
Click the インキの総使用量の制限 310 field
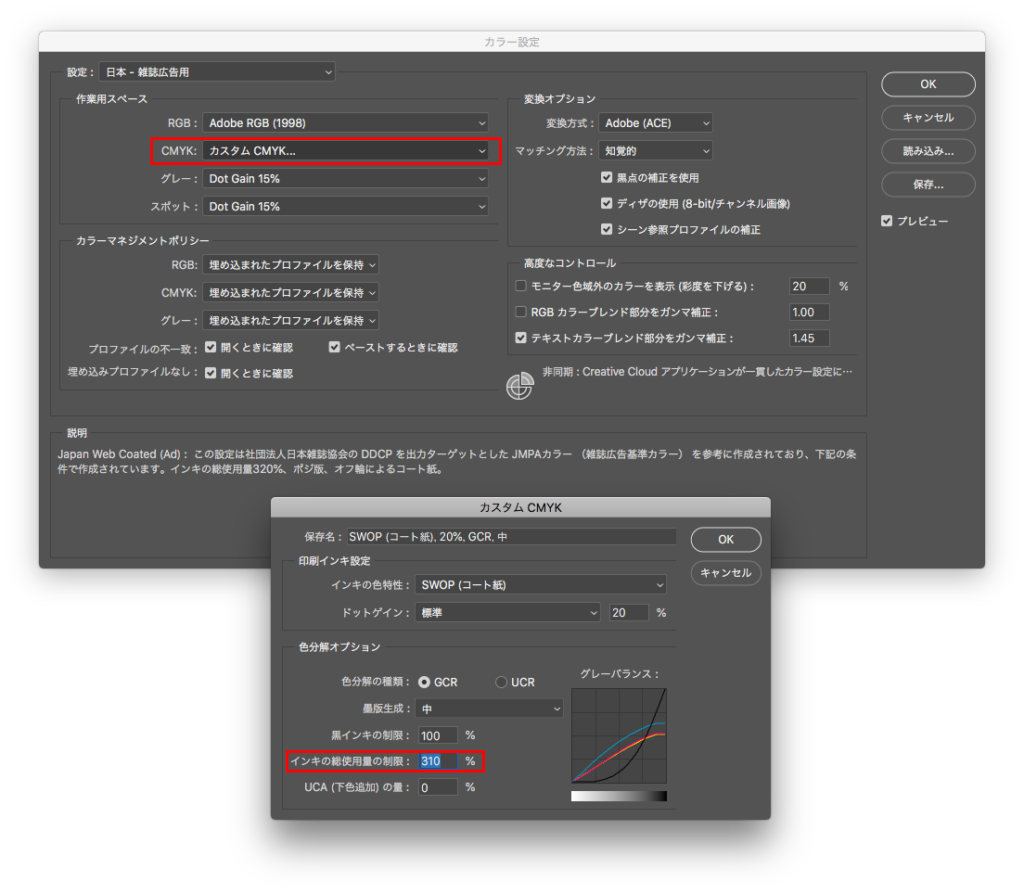click(x=438, y=761)
